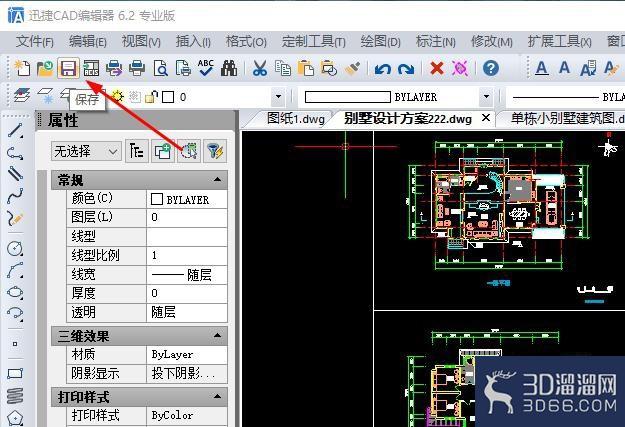Image resolution: width=625 pixels, height=427 pixels.
Task: Open Help with the question mark icon
Action: tap(491, 68)
